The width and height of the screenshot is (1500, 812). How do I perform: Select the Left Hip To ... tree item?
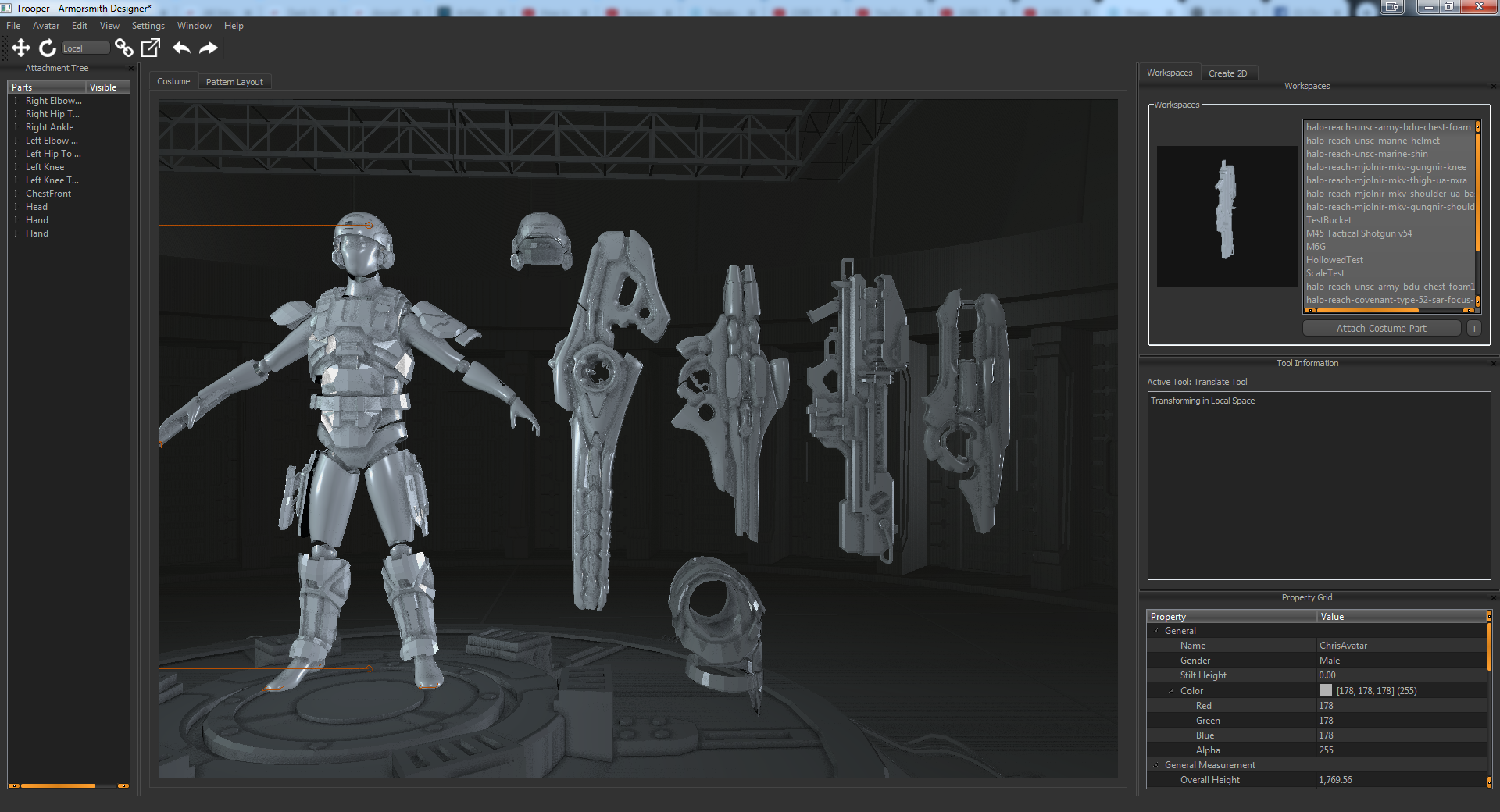point(53,154)
